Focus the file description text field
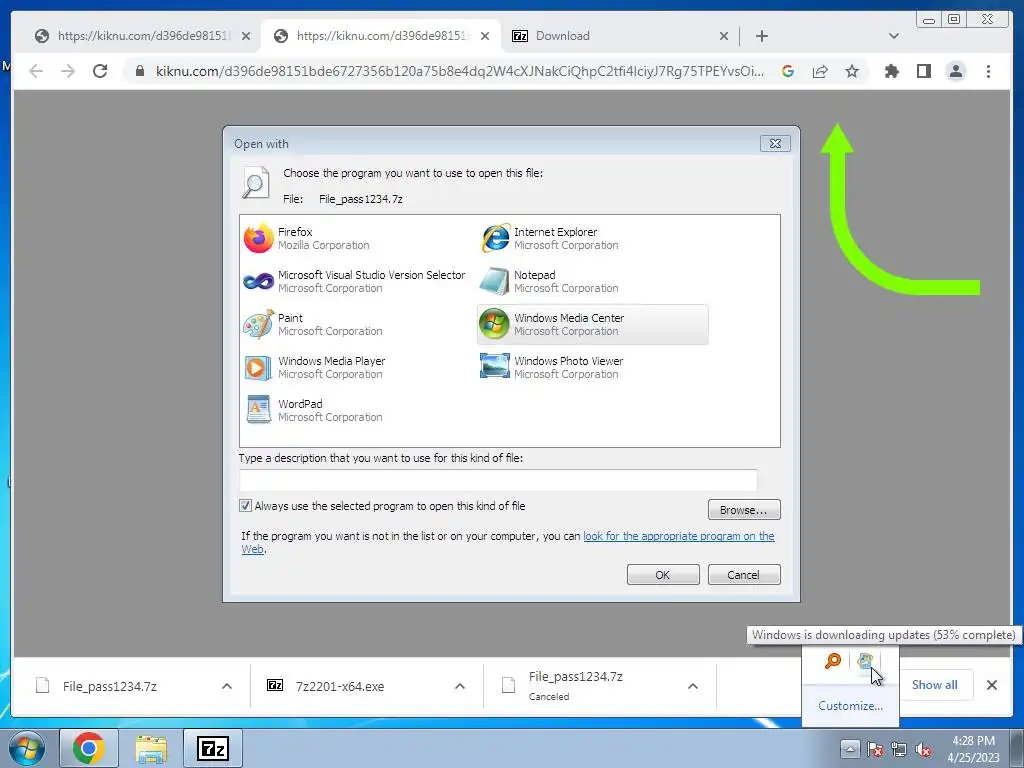Image resolution: width=1024 pixels, height=768 pixels. point(498,480)
